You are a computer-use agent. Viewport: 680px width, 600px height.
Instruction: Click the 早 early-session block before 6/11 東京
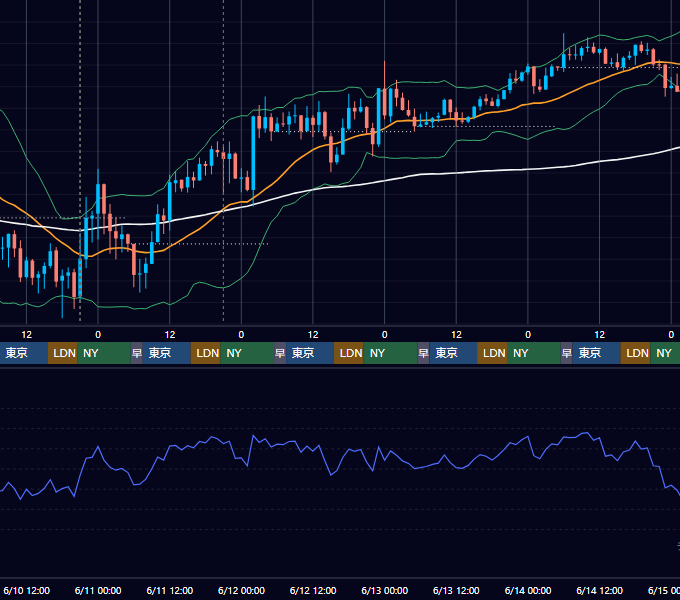(137, 353)
